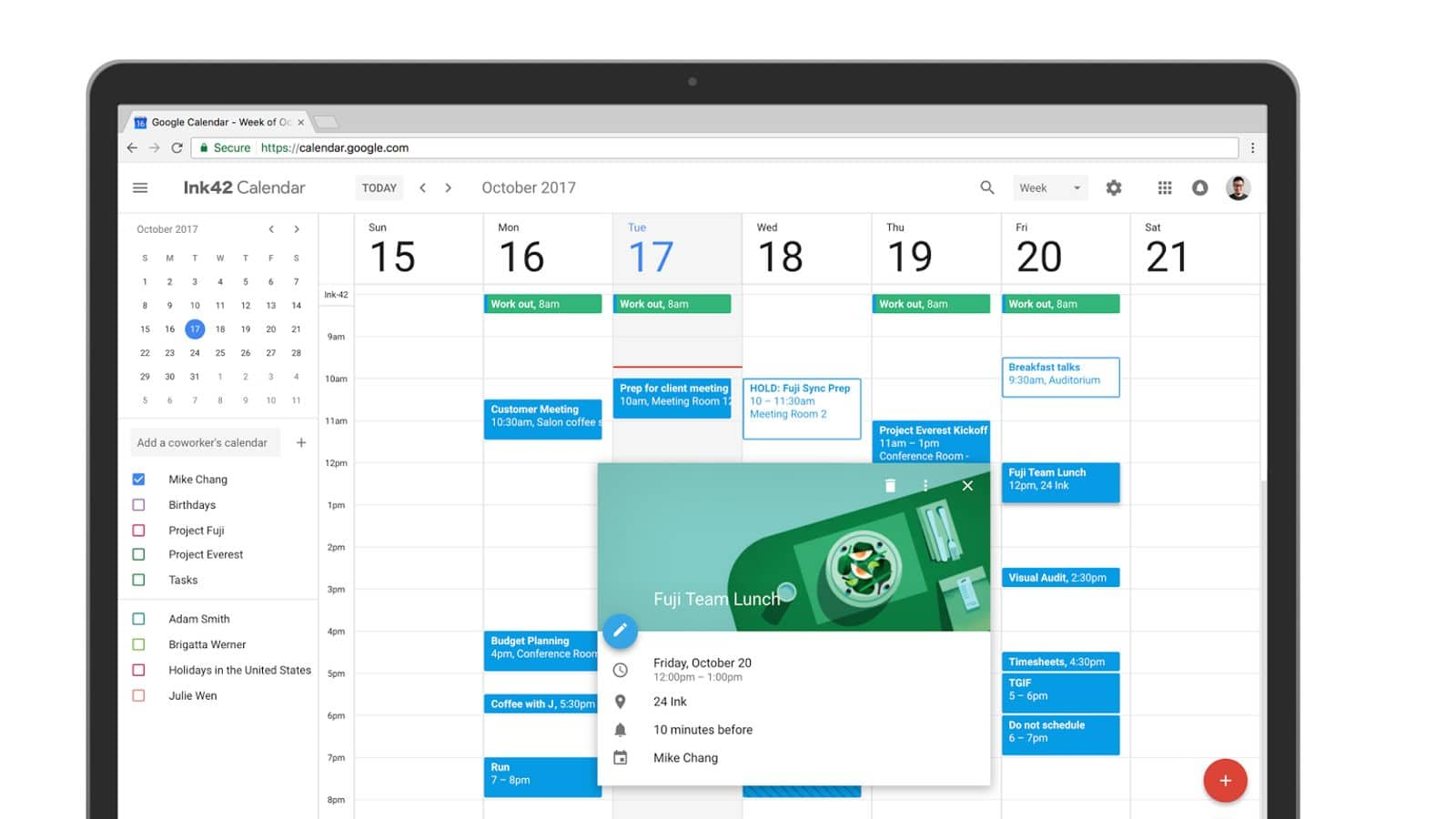Go to previous week arrow
Image resolution: width=1456 pixels, height=819 pixels.
pos(422,187)
